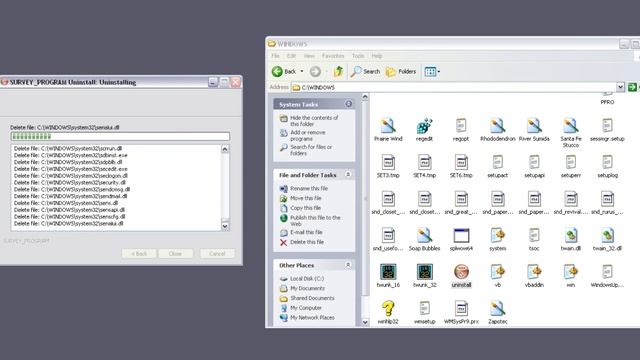Open the View menu
This screenshot has width=640, height=360.
(309, 56)
